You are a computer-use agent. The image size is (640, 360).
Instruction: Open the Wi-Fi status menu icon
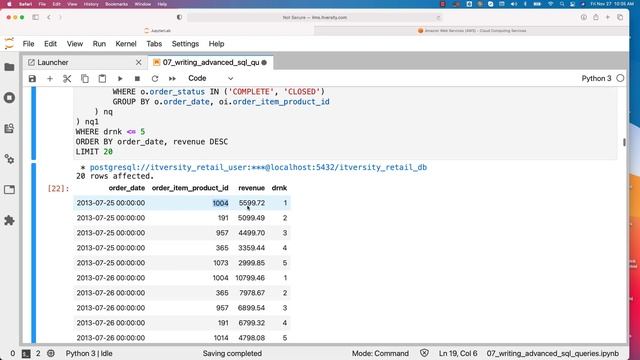[551, 4]
